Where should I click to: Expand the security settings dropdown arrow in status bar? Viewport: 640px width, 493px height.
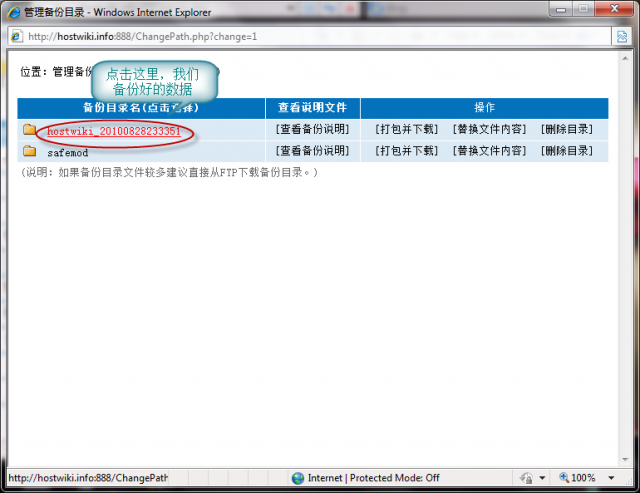(x=541, y=478)
